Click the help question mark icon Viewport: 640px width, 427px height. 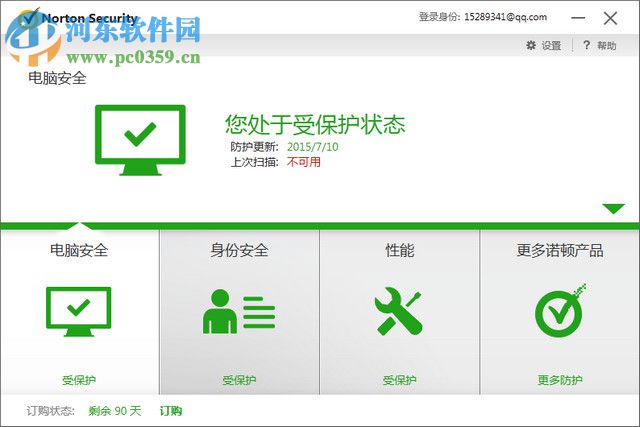(x=587, y=45)
